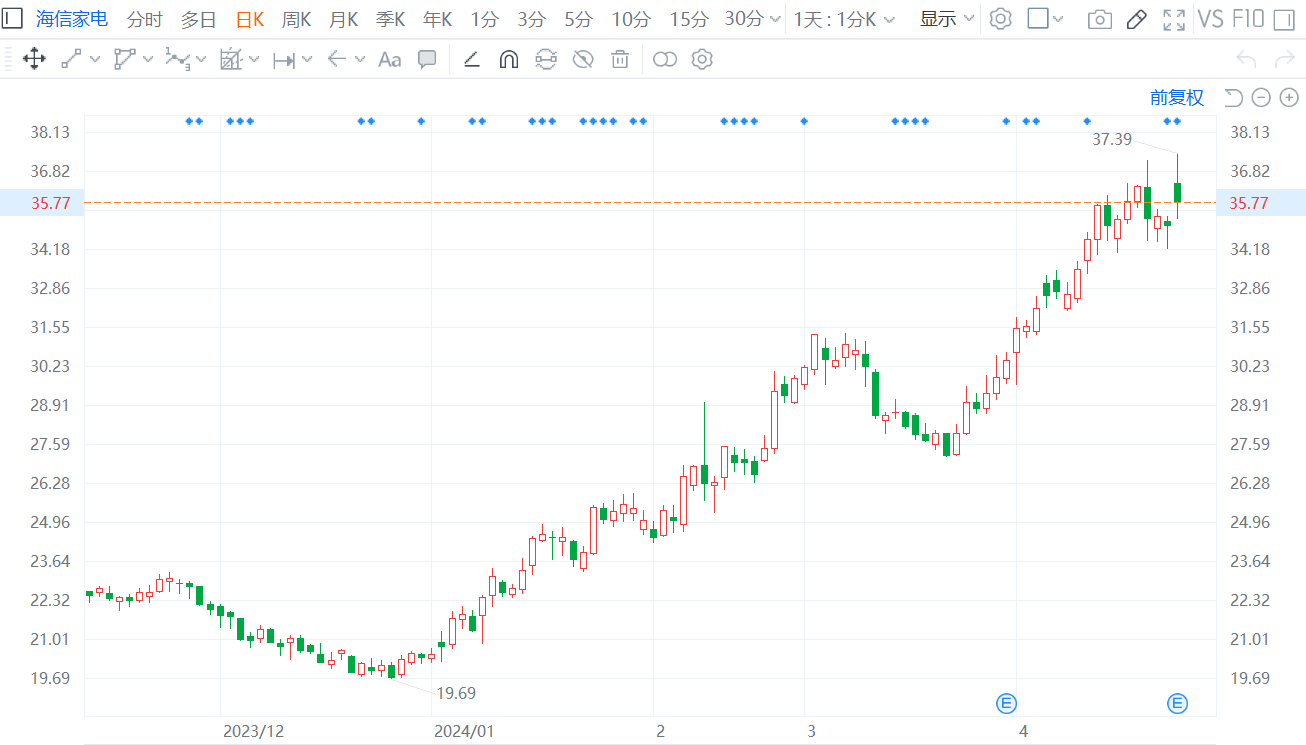Screen dimensions: 1306x745
Task: Toggle the pencil drawing toolbar
Action: coord(1136,19)
